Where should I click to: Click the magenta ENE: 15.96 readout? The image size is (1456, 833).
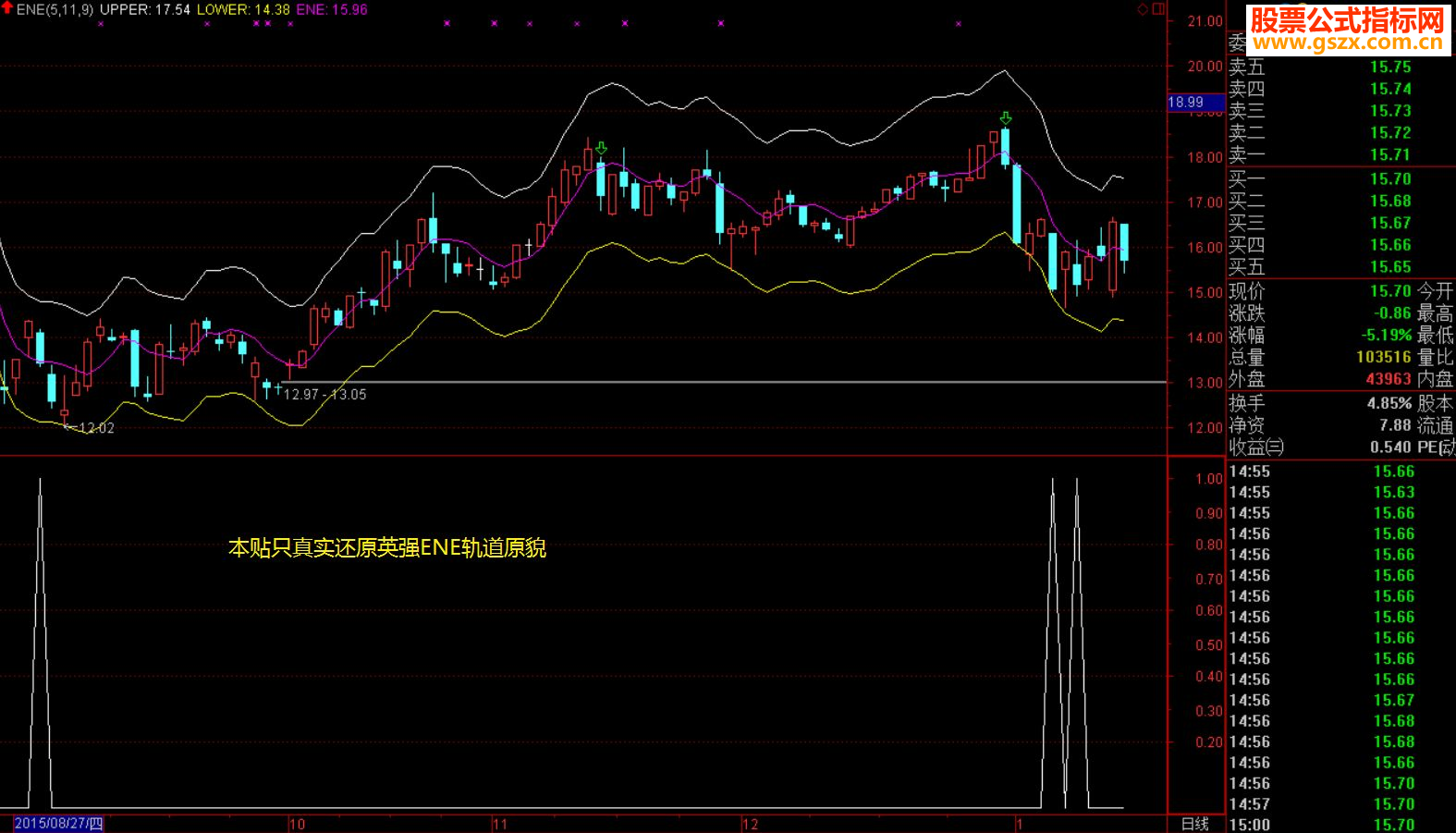(332, 9)
